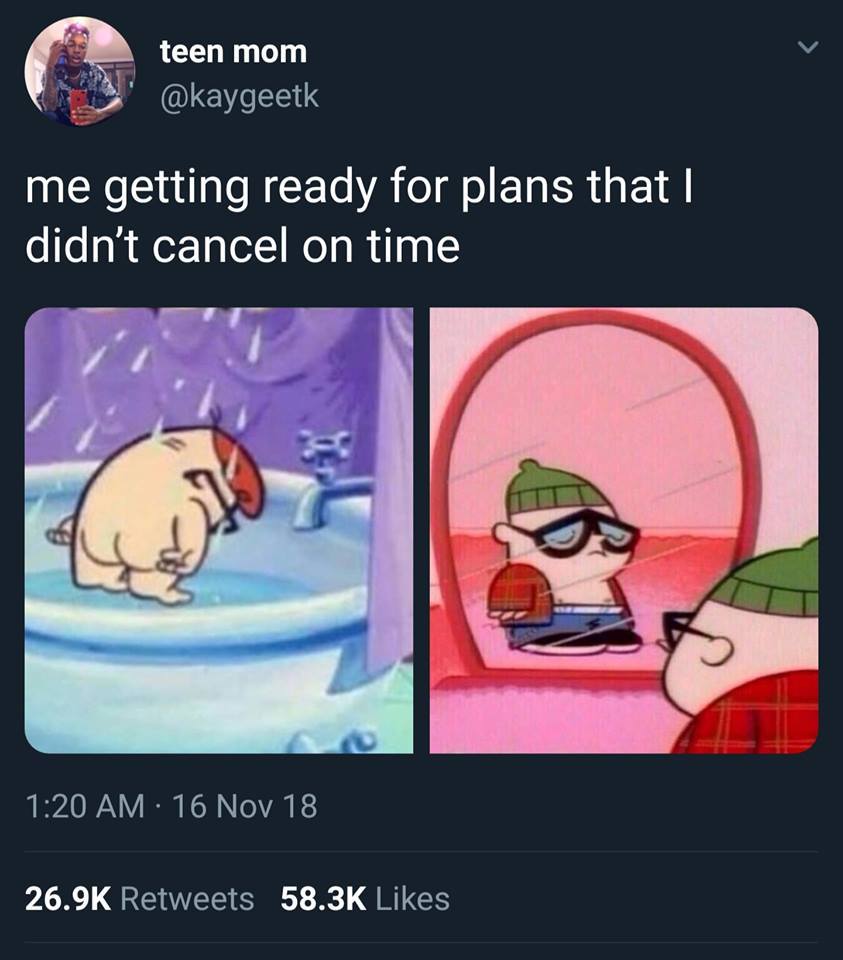Click the 26.9K retweet count number
843x960 pixels.
pos(68,899)
